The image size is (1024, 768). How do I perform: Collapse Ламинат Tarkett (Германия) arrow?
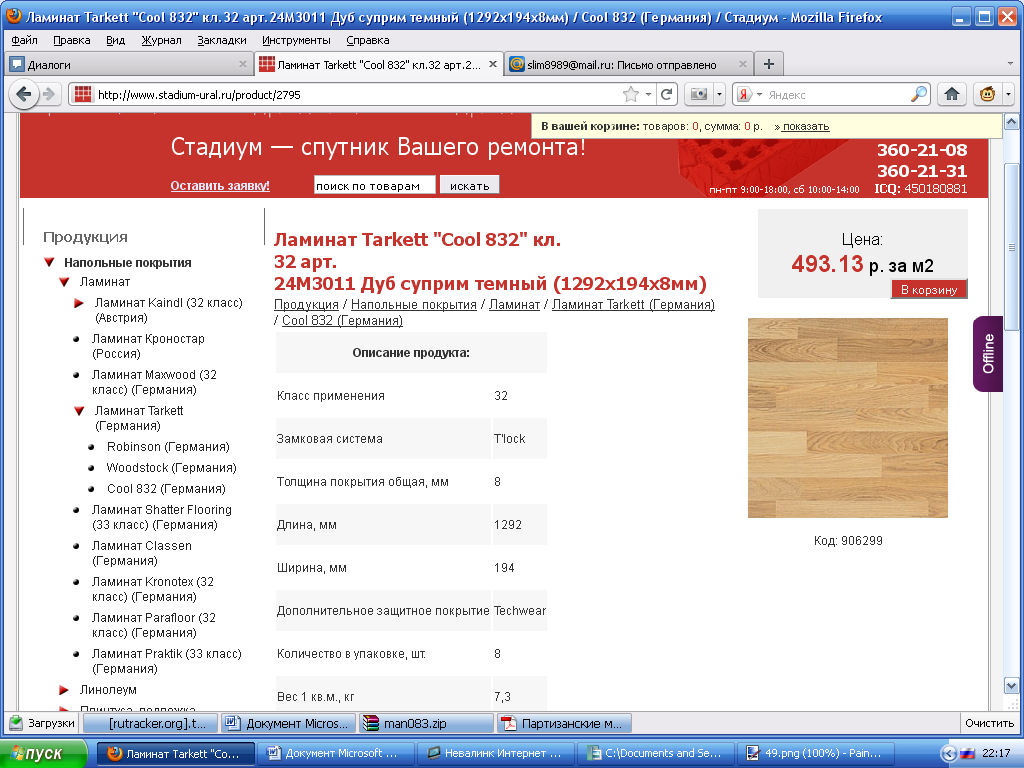click(79, 411)
